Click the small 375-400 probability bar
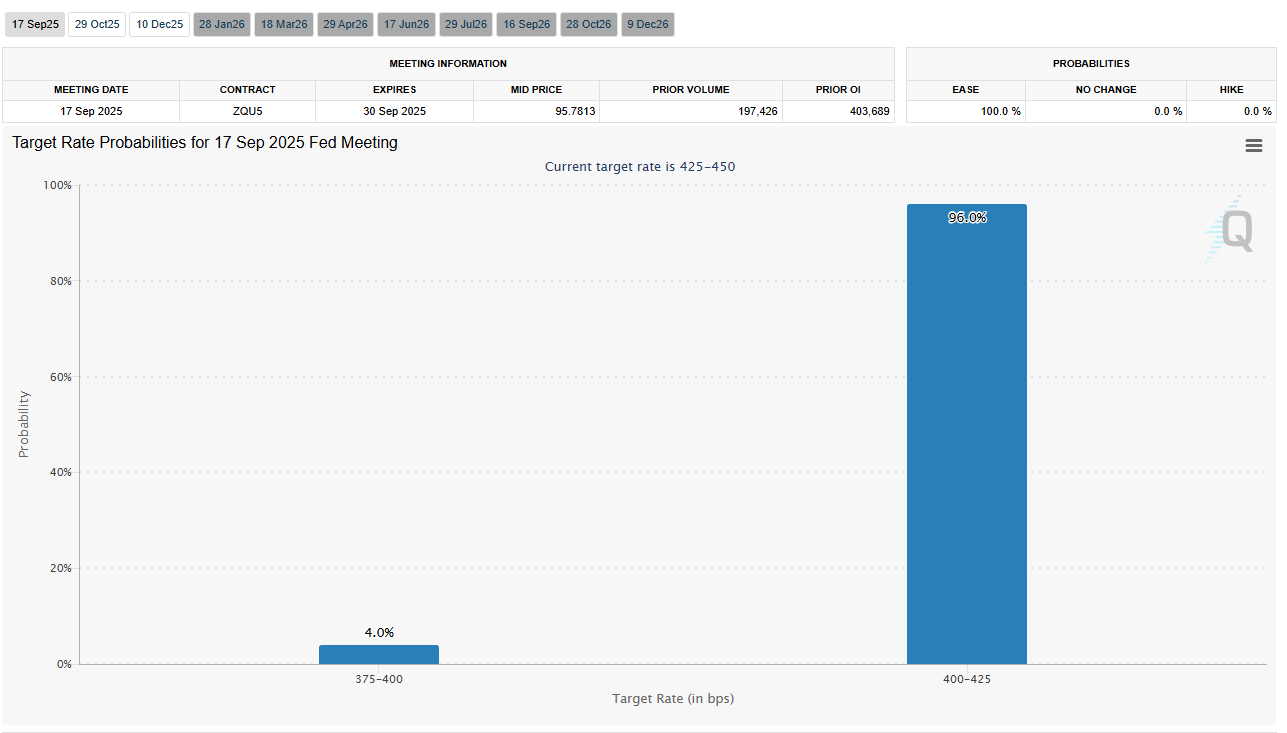Screen dimensions: 1287x733 (x=379, y=654)
